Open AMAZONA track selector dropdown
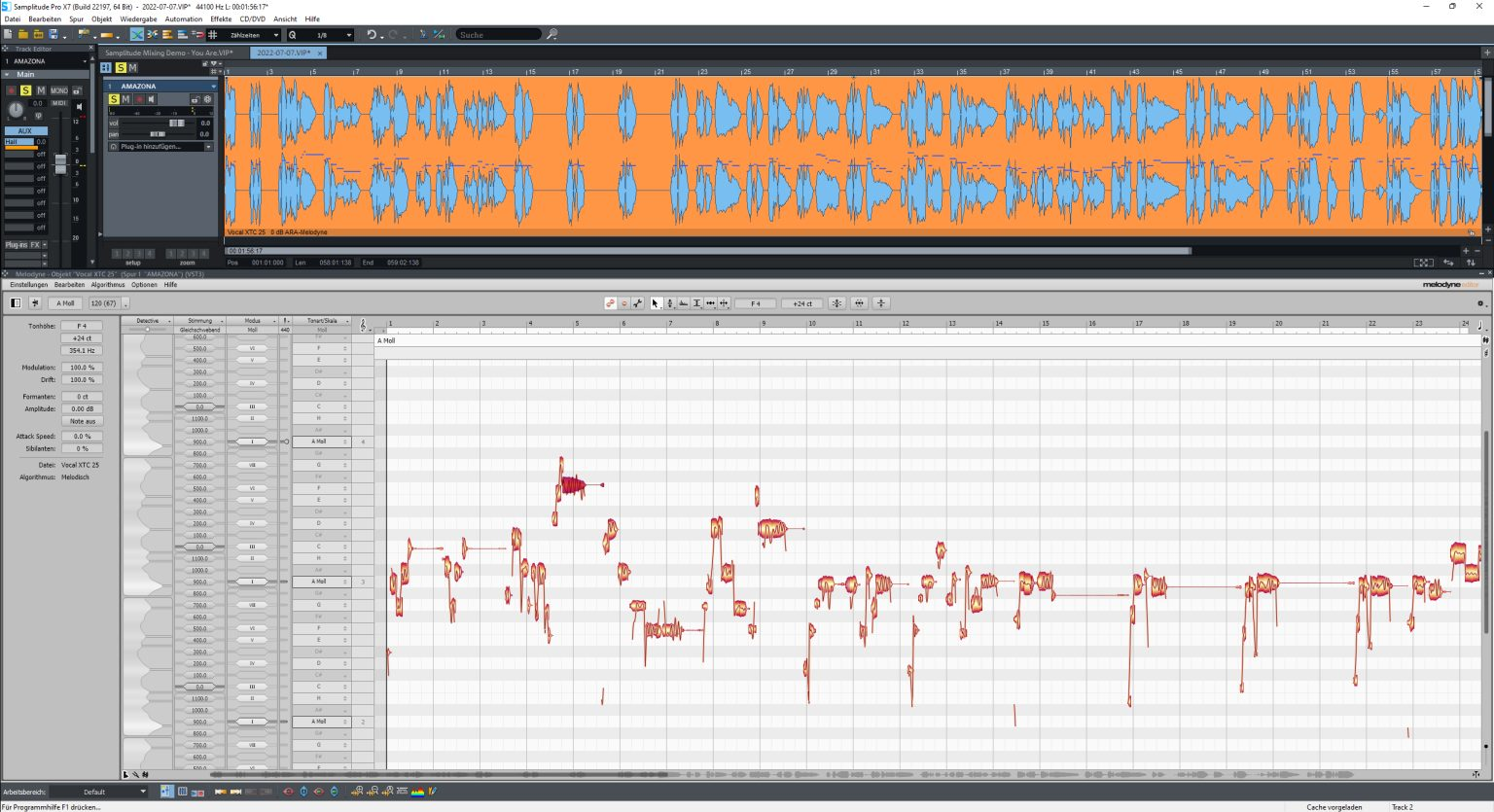This screenshot has width=1494, height=812. click(x=85, y=61)
